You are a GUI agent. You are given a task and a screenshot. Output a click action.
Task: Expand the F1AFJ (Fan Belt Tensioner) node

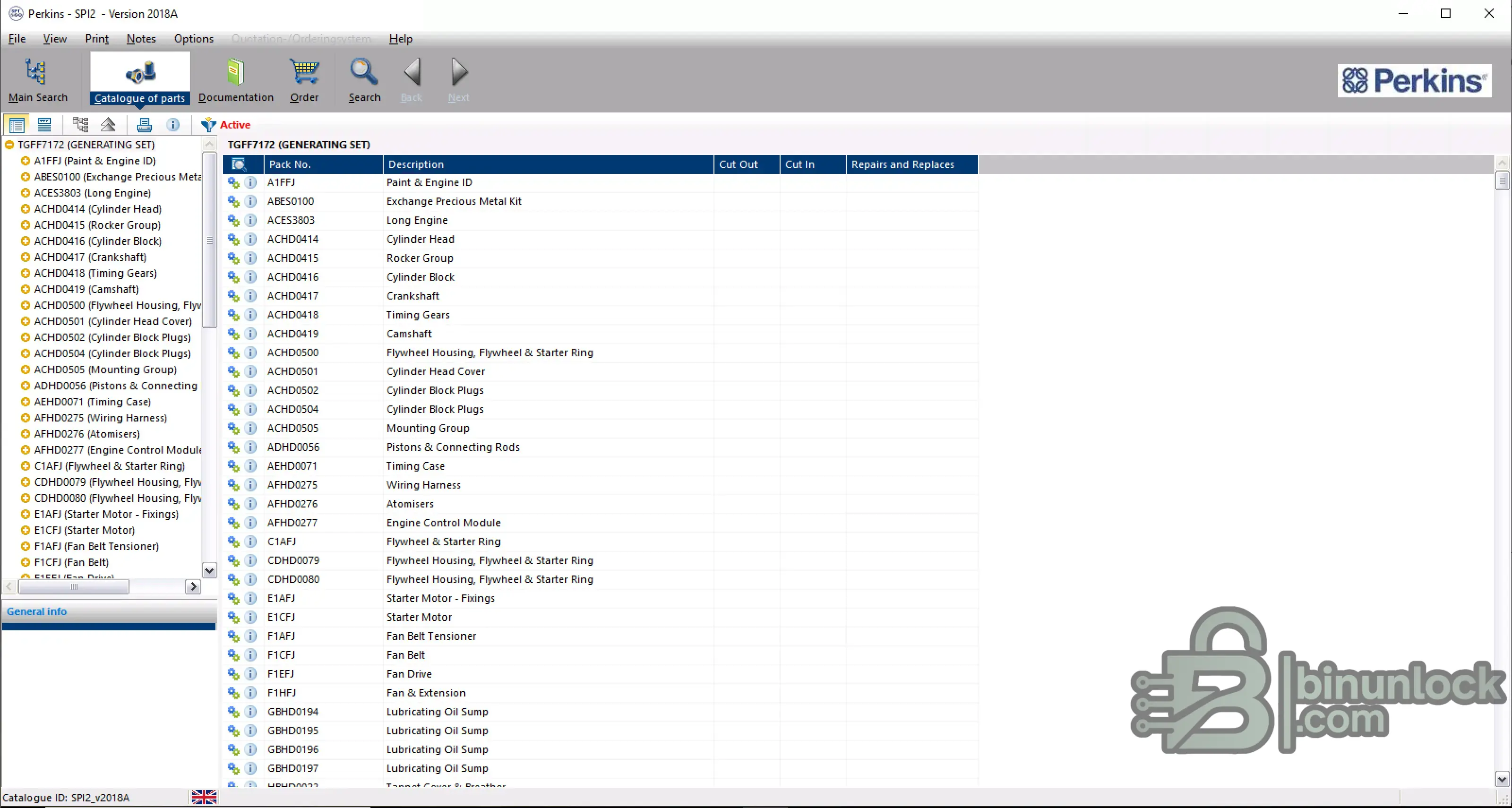[25, 546]
